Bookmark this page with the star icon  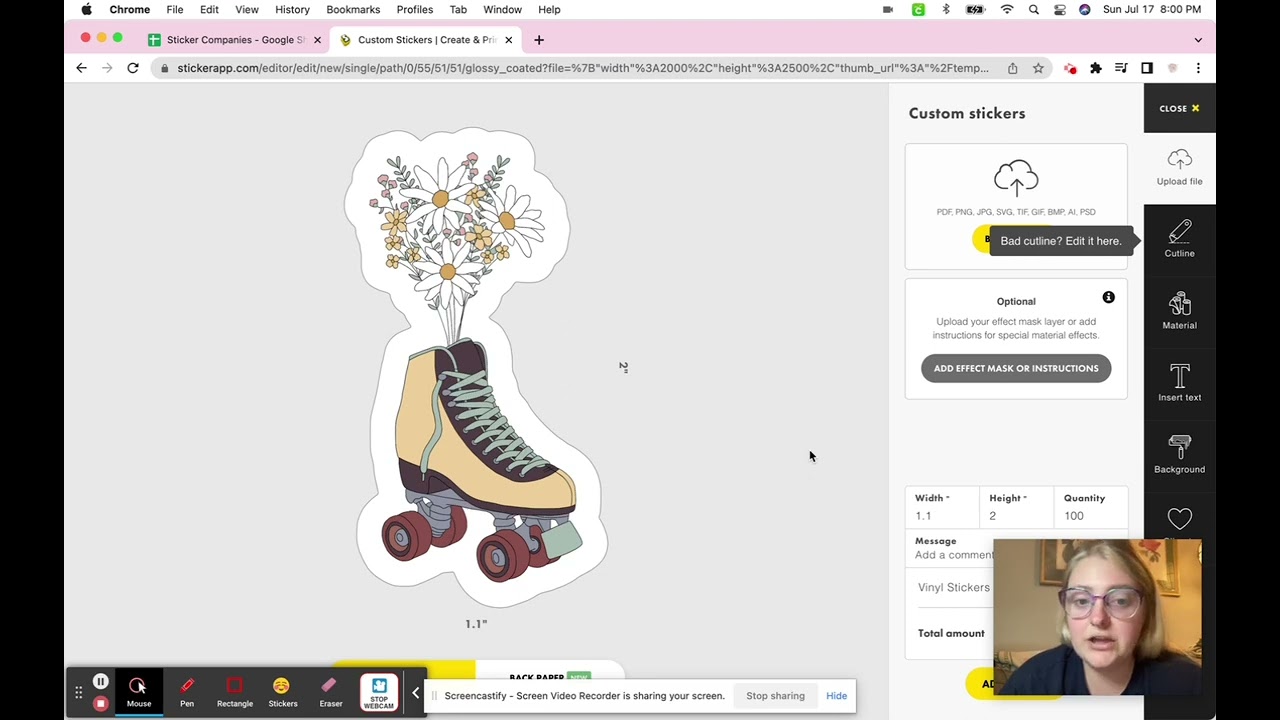tap(1038, 68)
